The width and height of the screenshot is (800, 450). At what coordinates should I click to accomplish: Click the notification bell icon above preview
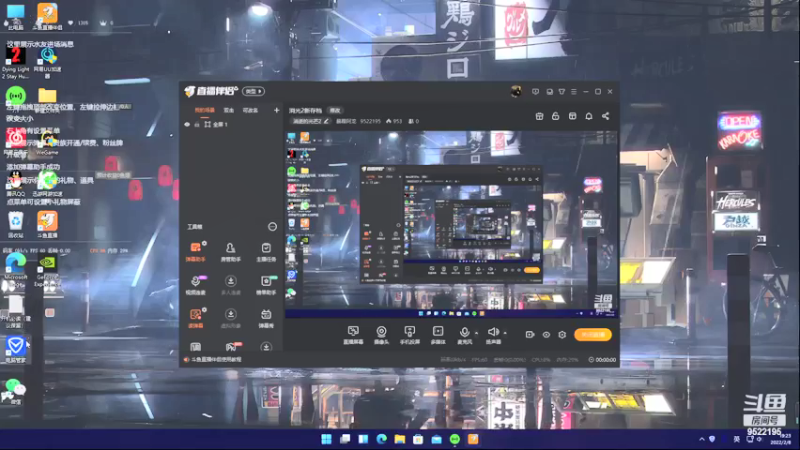(589, 116)
